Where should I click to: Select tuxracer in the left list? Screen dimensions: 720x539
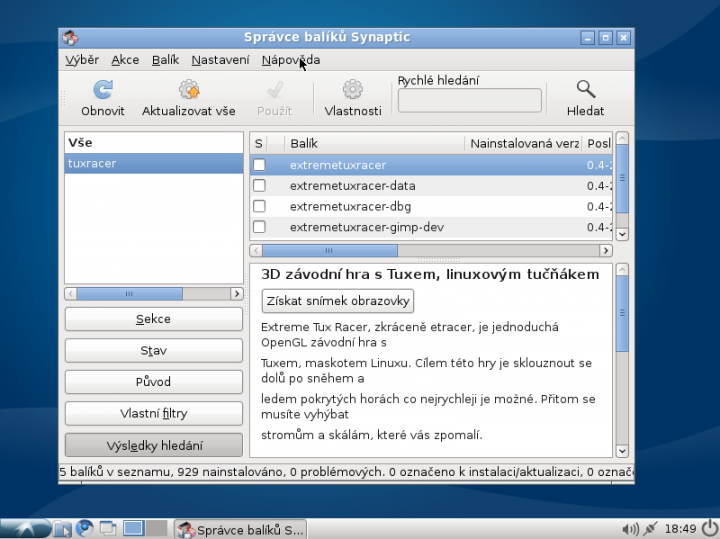coord(154,163)
